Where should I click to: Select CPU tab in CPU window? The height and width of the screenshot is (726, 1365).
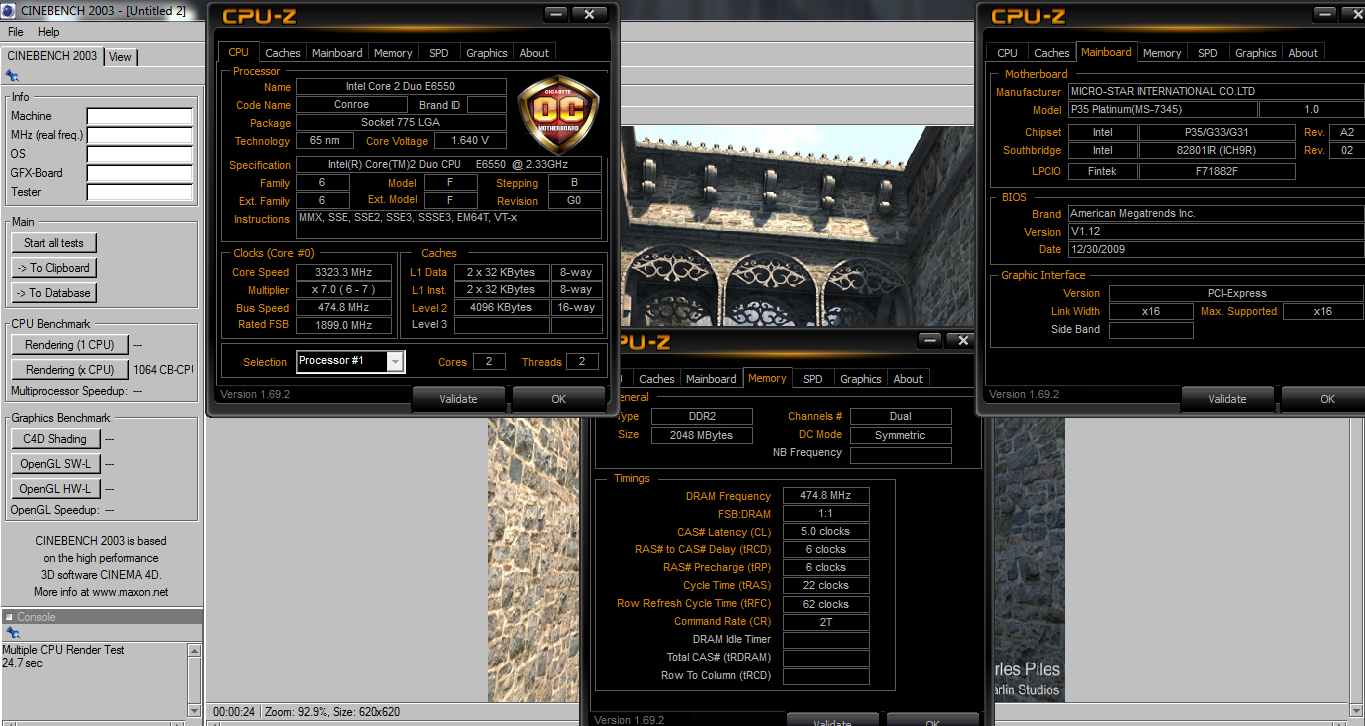point(239,52)
